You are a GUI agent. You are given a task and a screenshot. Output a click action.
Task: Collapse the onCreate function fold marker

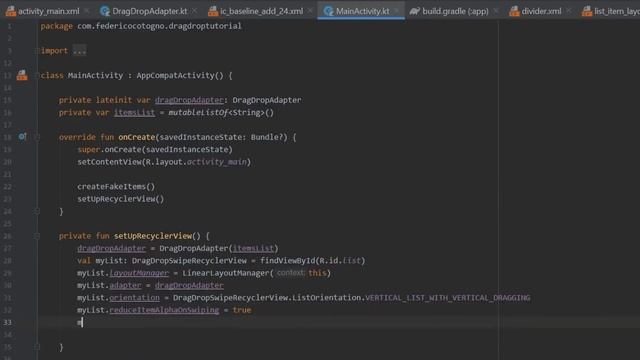click(x=37, y=137)
